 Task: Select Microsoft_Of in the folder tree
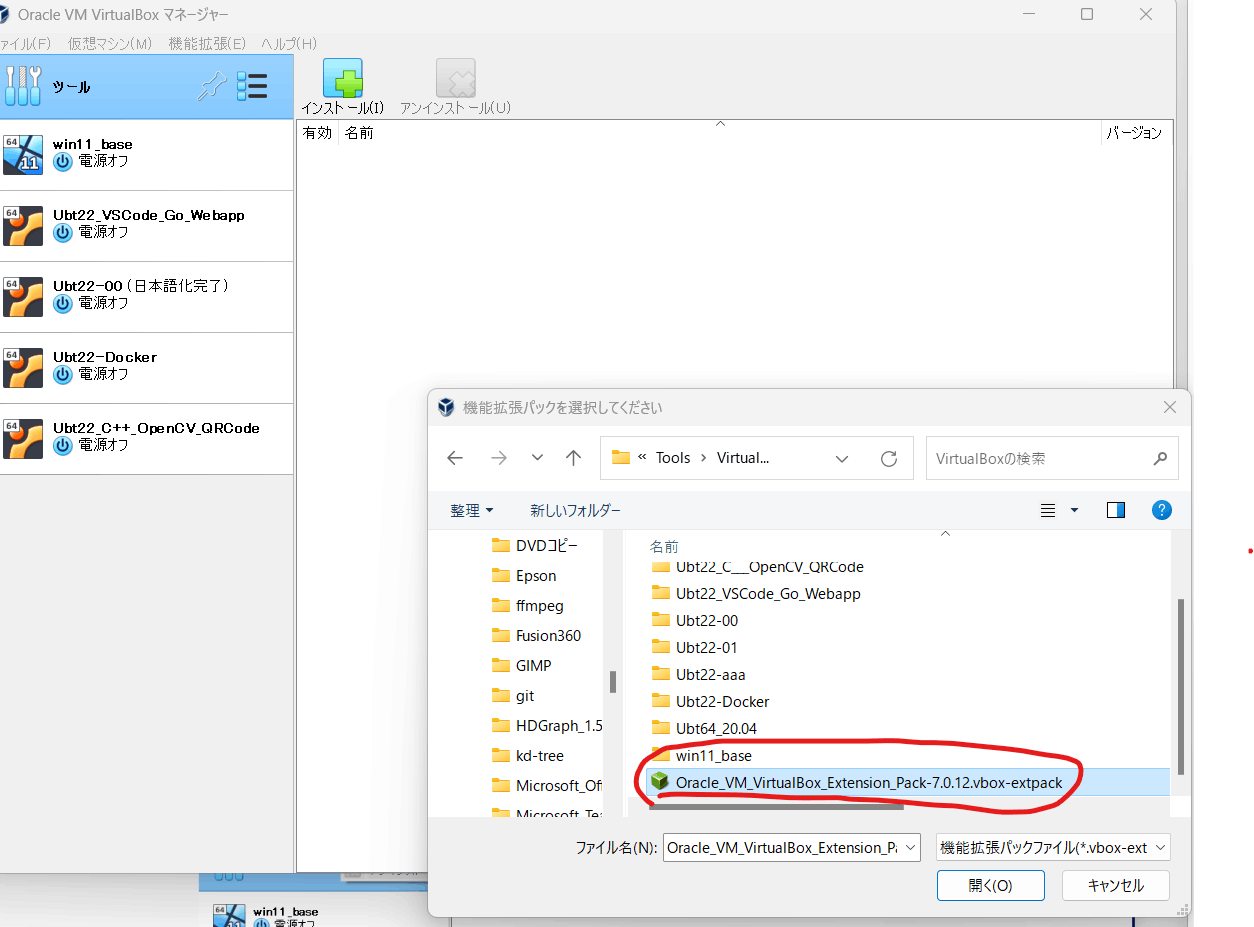(x=559, y=786)
